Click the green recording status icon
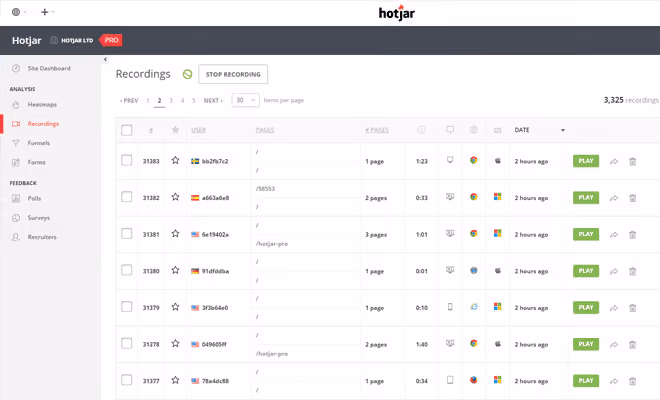Viewport: 660px width, 400px height. pyautogui.click(x=187, y=75)
